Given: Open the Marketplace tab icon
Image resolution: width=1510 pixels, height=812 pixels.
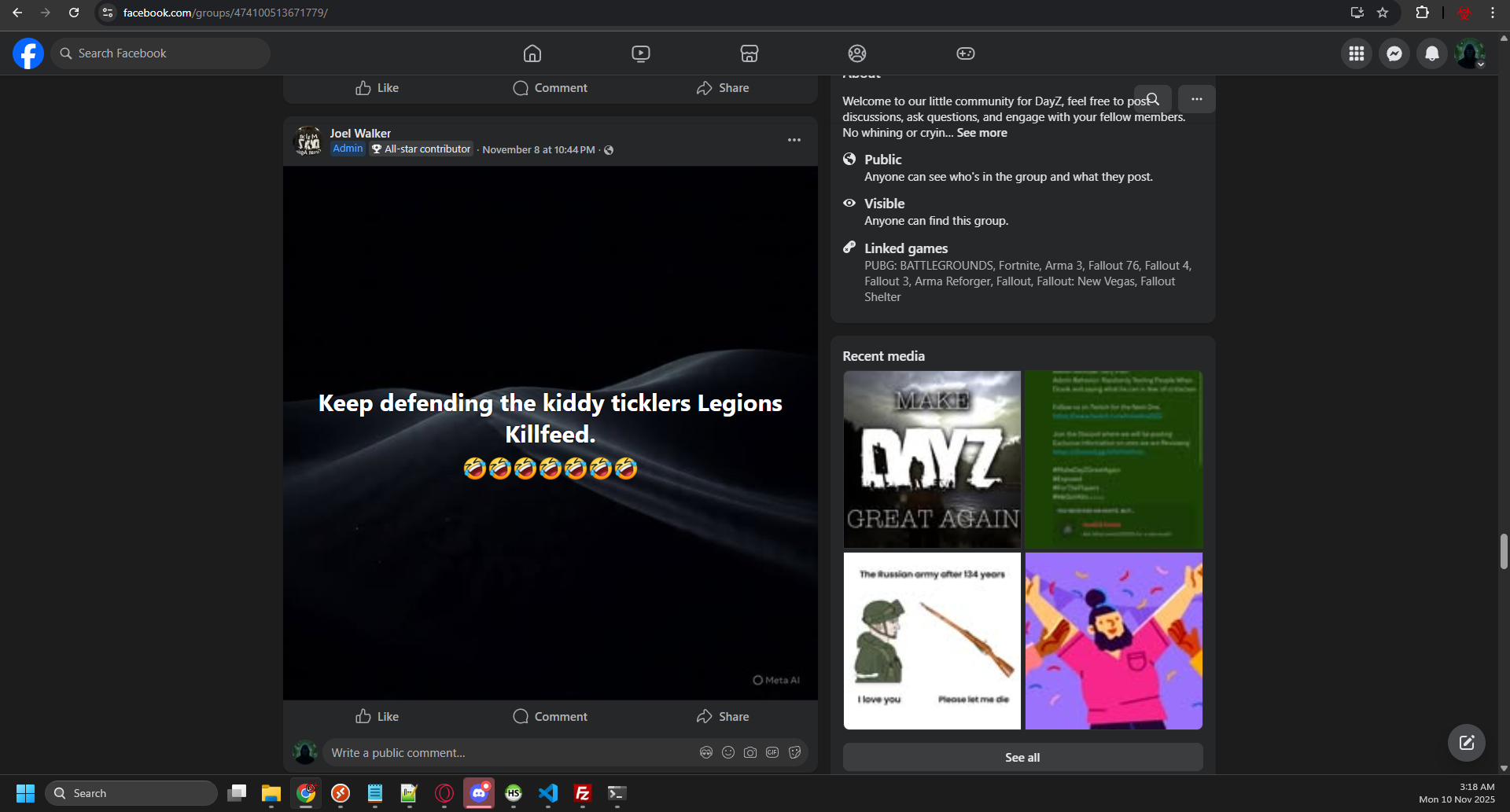Looking at the screenshot, I should point(749,53).
